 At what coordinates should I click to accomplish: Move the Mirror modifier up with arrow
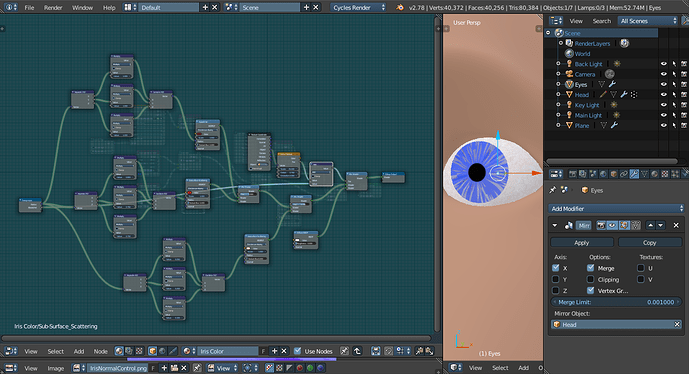pos(650,225)
